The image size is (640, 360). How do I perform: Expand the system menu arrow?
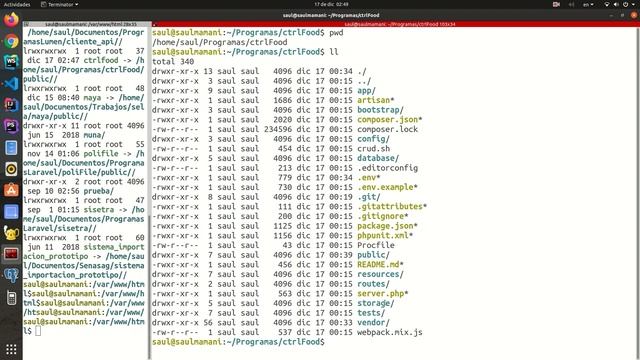(x=634, y=4)
